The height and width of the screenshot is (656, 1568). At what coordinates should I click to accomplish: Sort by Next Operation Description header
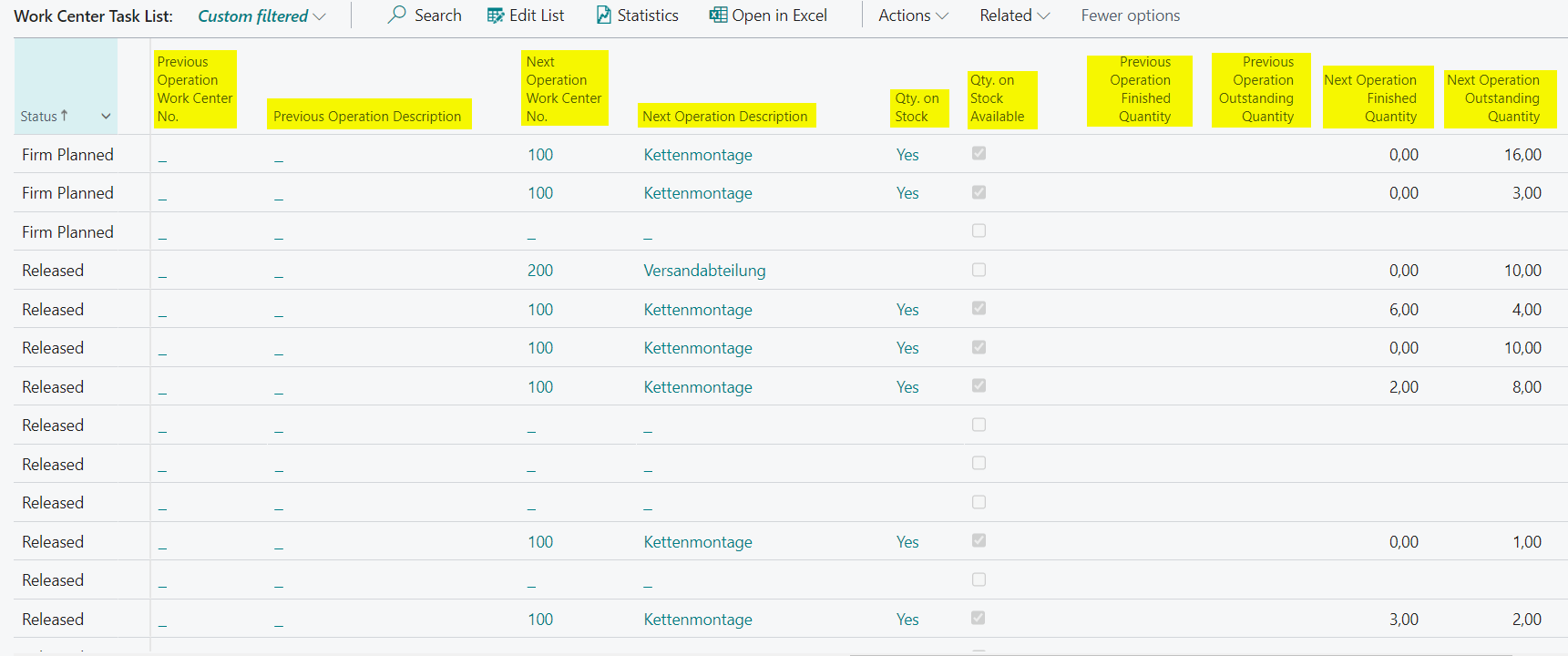pyautogui.click(x=724, y=117)
